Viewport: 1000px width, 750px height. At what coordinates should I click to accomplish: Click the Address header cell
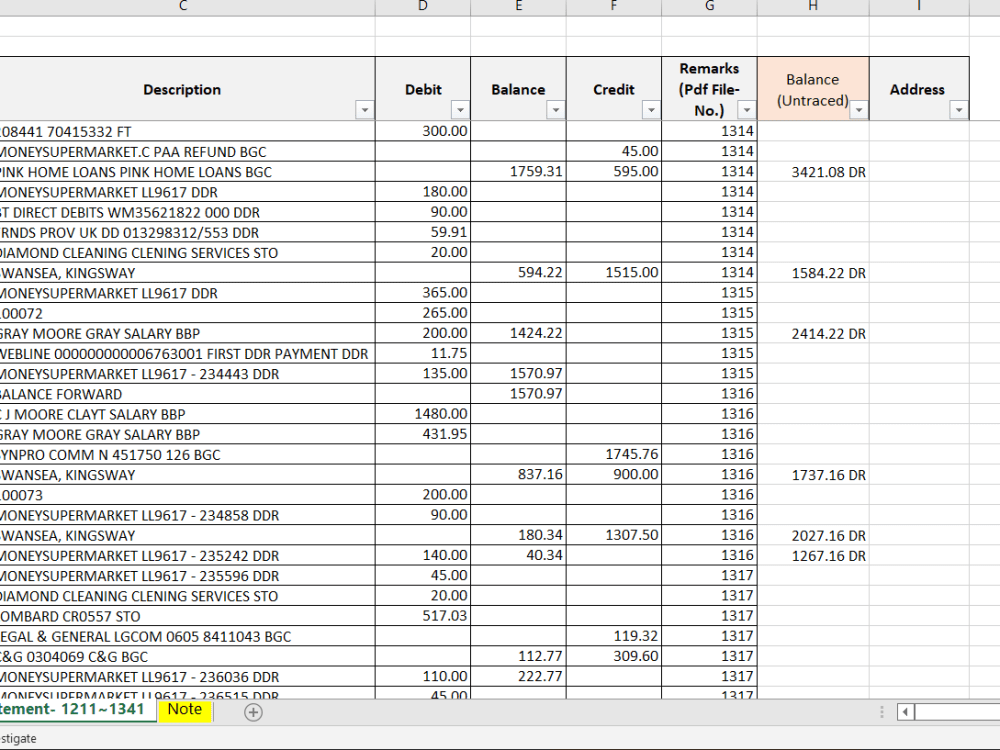(919, 89)
